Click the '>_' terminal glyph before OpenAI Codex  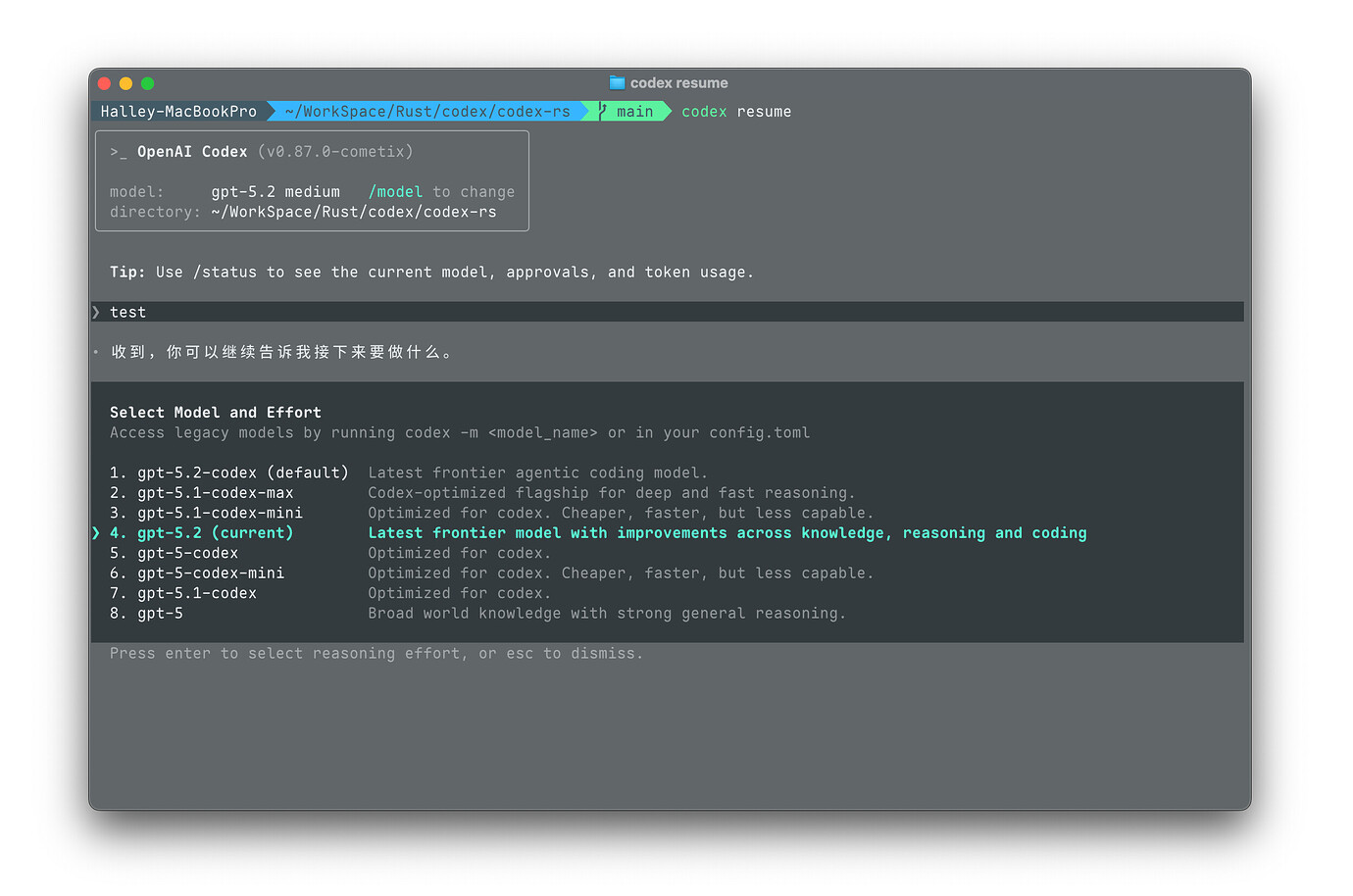[x=119, y=152]
